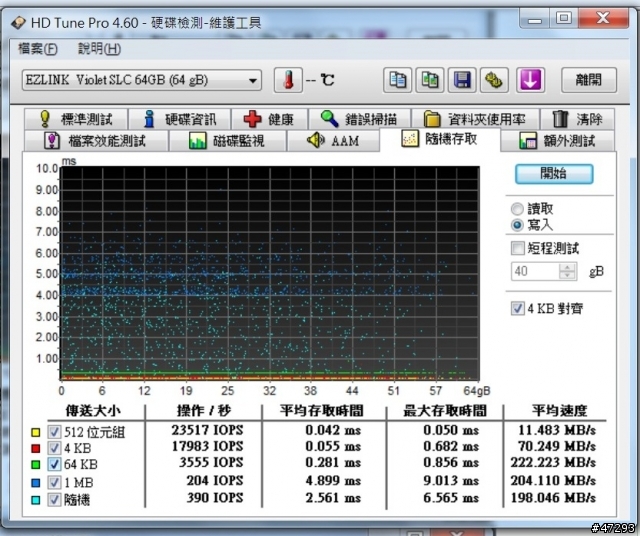Screen dimensions: 640x536
Task: Switch to the 清除 erase tab
Action: [x=577, y=119]
